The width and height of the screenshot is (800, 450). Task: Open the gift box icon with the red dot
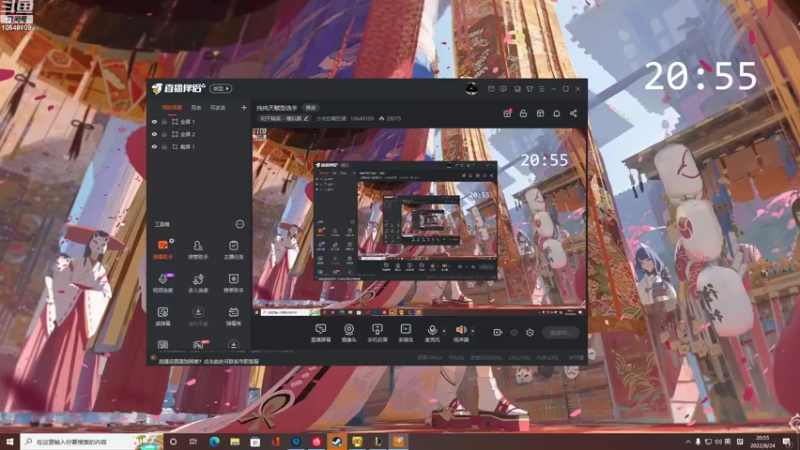[x=507, y=113]
